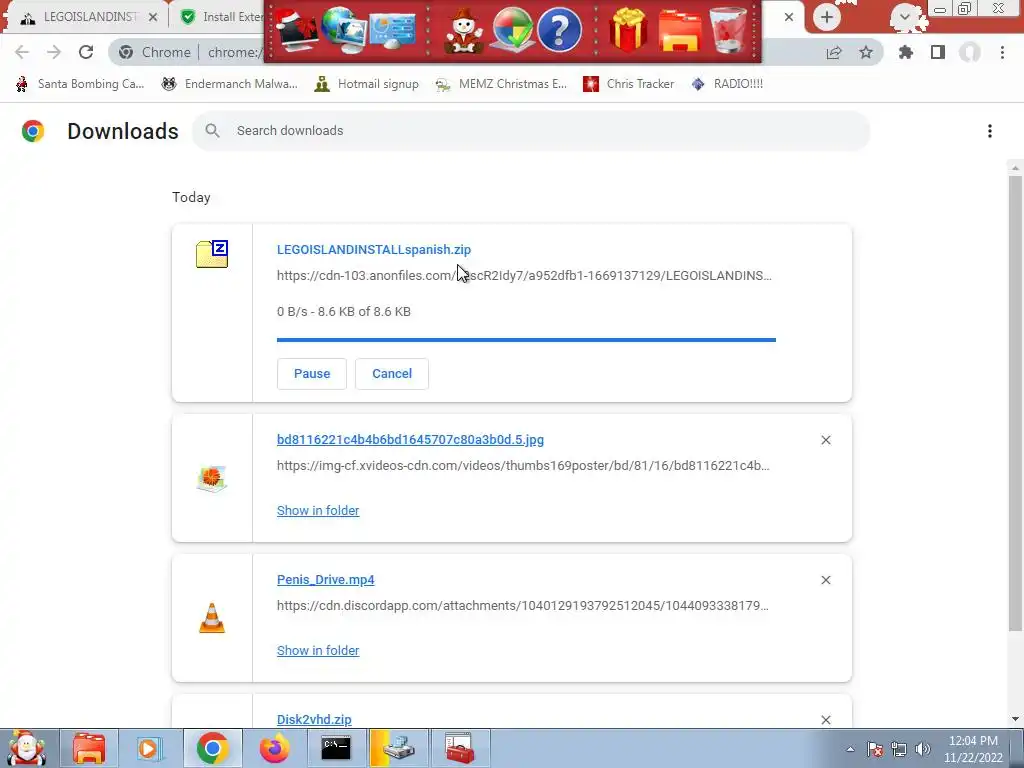Open the red folder dock icon
Image resolution: width=1024 pixels, height=768 pixels.
(680, 31)
